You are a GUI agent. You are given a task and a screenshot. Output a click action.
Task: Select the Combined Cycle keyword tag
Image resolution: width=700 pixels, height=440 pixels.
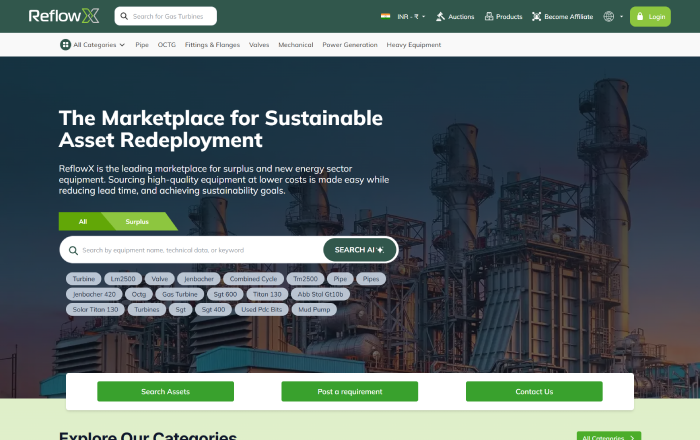click(x=252, y=279)
